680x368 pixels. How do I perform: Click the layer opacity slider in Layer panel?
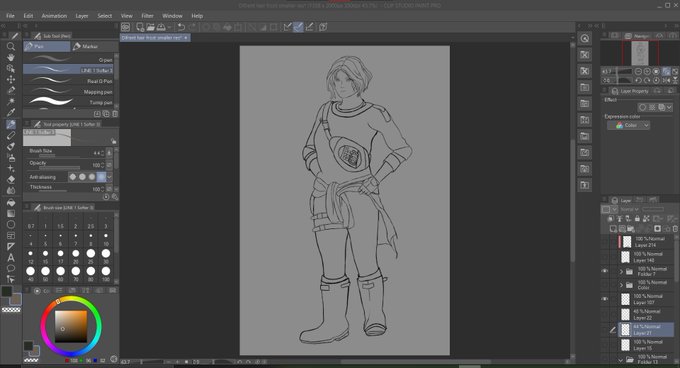(x=653, y=209)
